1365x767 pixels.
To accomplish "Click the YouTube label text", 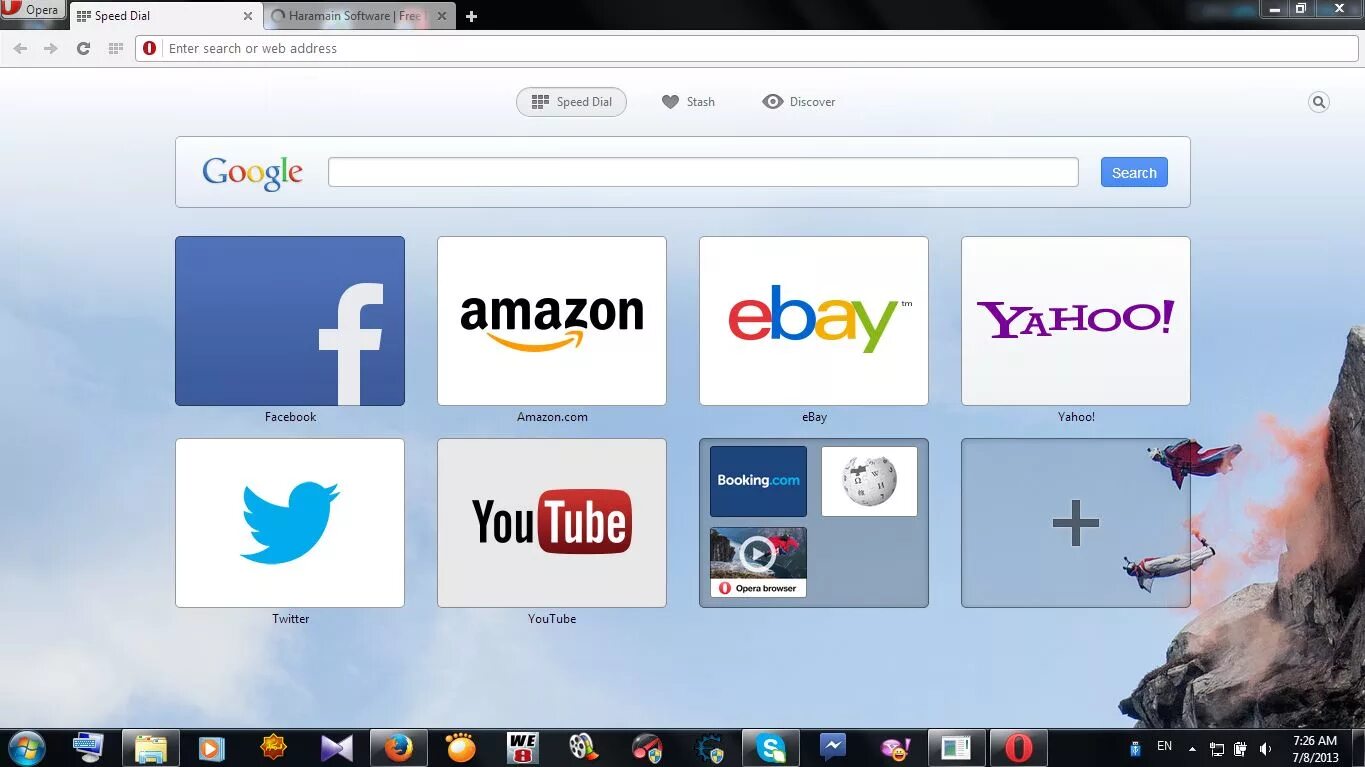I will pyautogui.click(x=552, y=619).
